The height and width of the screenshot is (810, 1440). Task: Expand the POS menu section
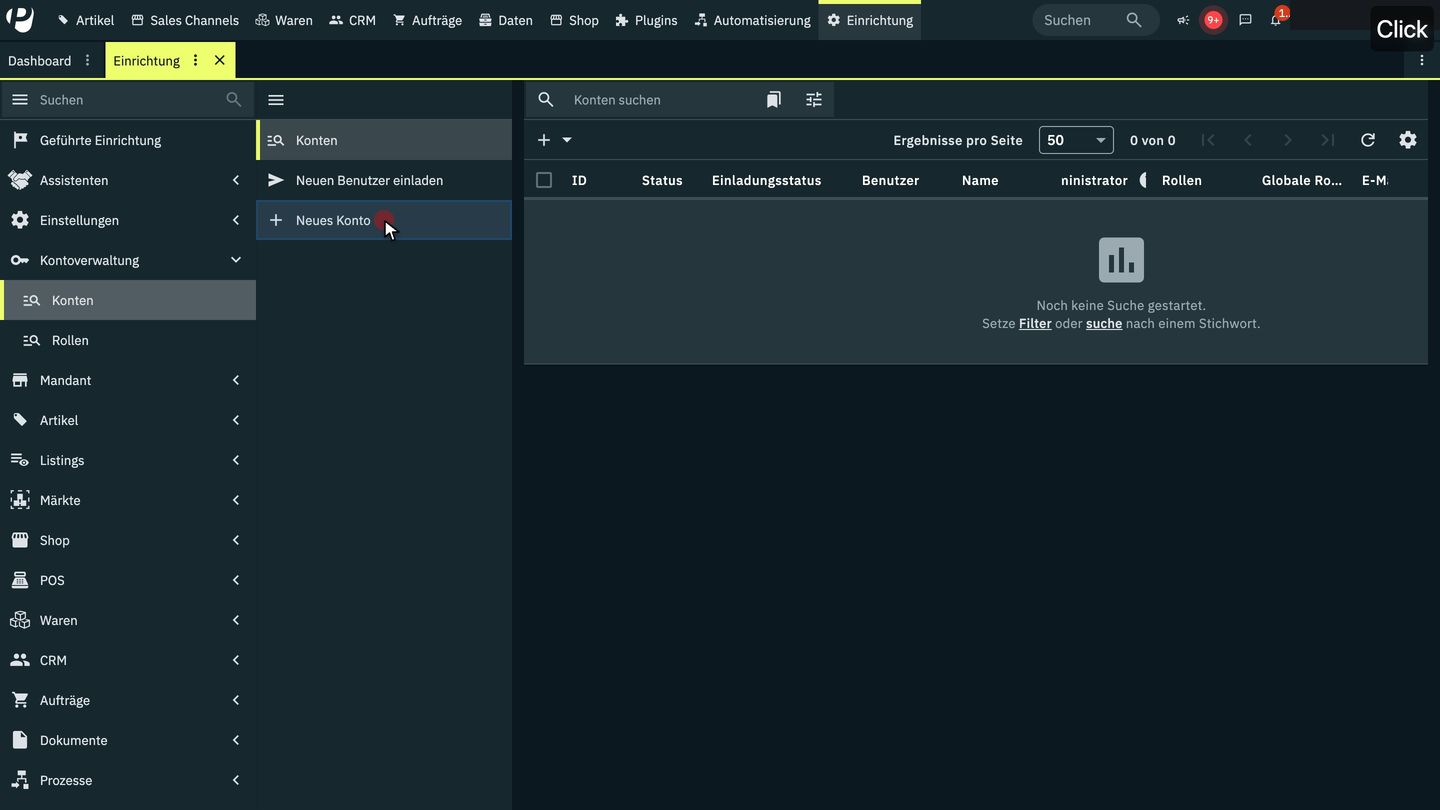128,580
